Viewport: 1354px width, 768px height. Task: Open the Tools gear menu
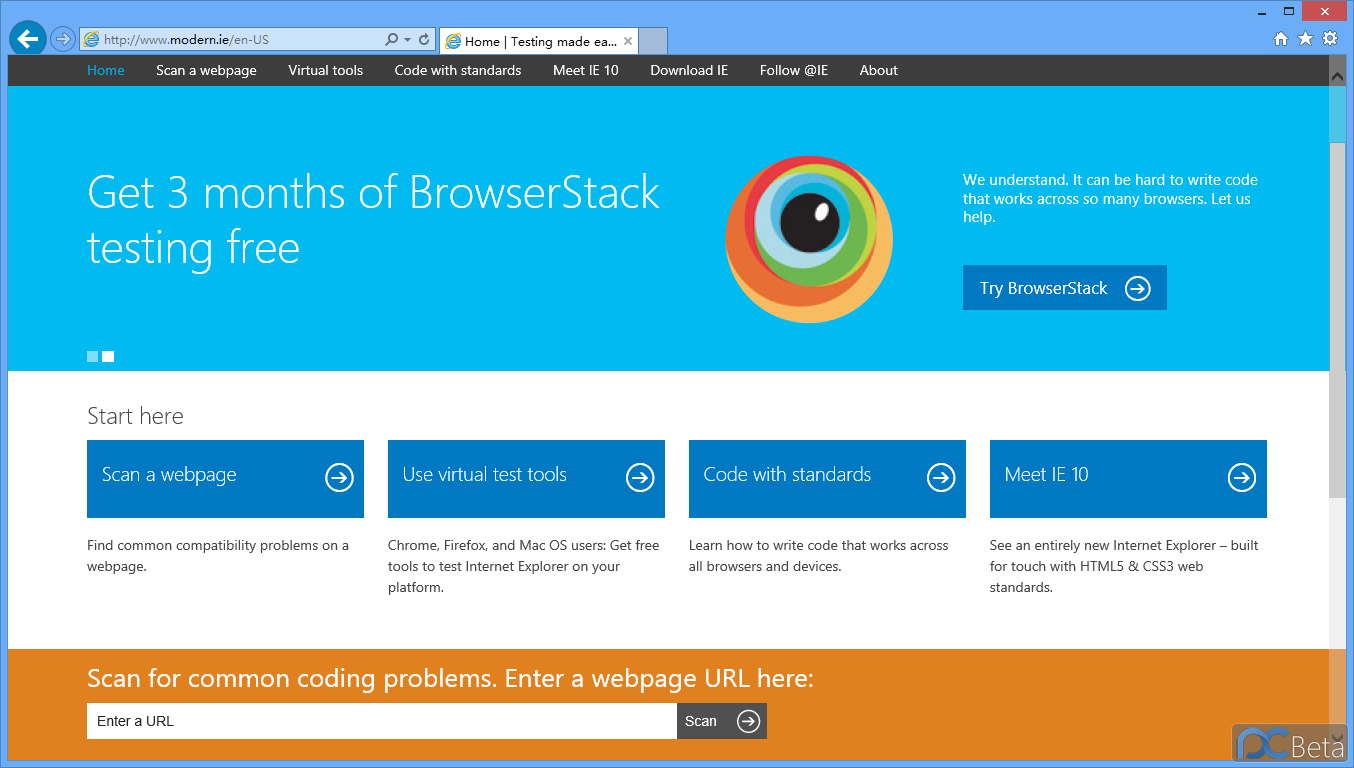pos(1330,39)
